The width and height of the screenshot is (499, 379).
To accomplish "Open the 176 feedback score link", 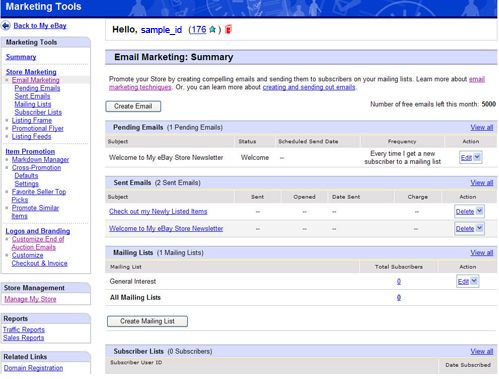I will point(199,30).
